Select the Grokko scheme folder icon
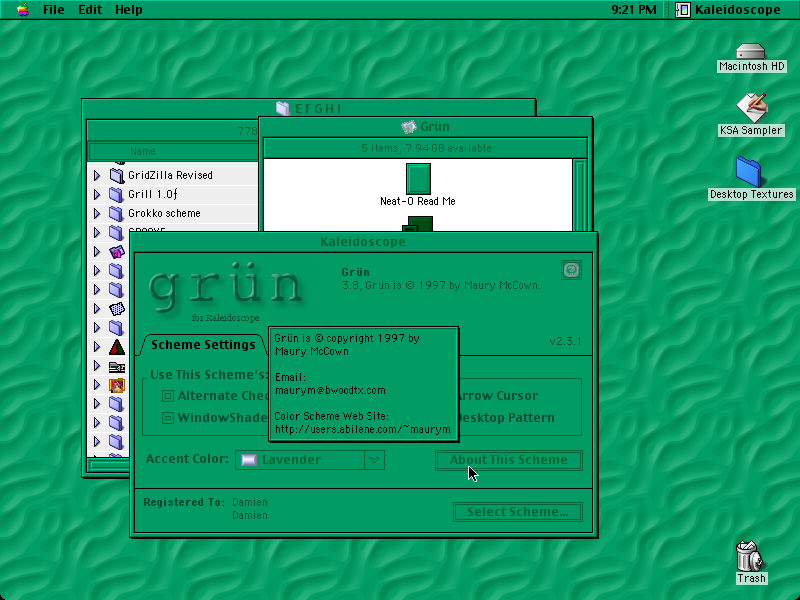 tap(116, 213)
